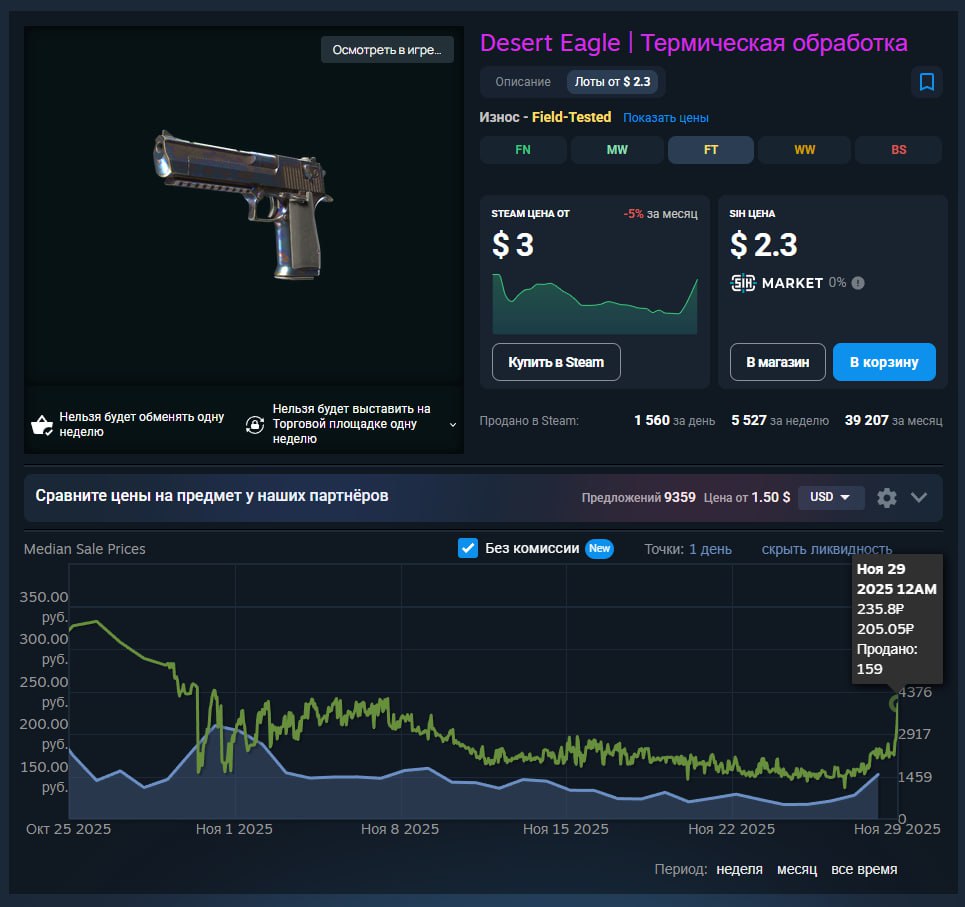Click the trade restriction basket icon

click(42, 425)
